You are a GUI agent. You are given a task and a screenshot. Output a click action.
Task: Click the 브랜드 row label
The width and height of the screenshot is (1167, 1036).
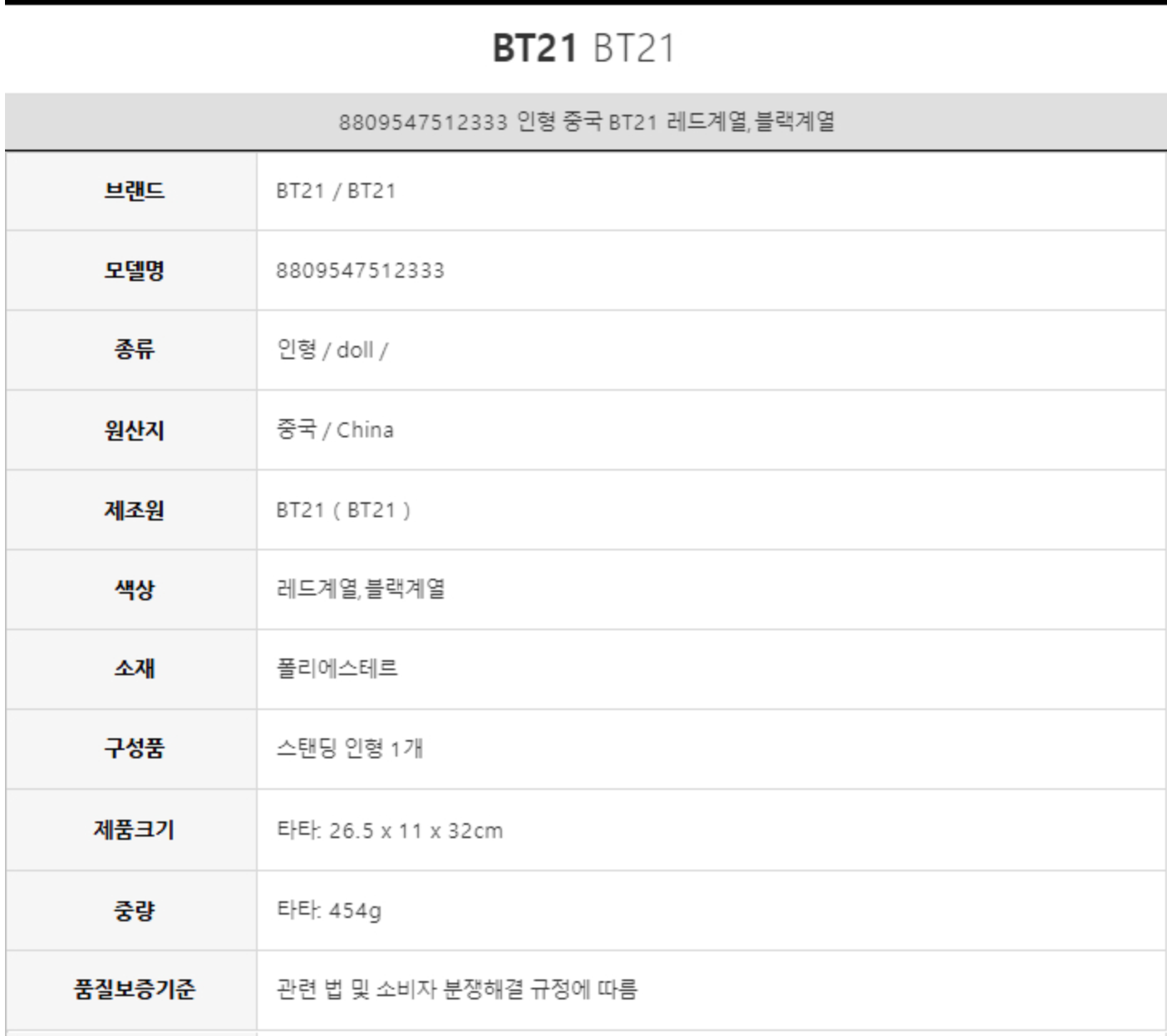(x=134, y=190)
